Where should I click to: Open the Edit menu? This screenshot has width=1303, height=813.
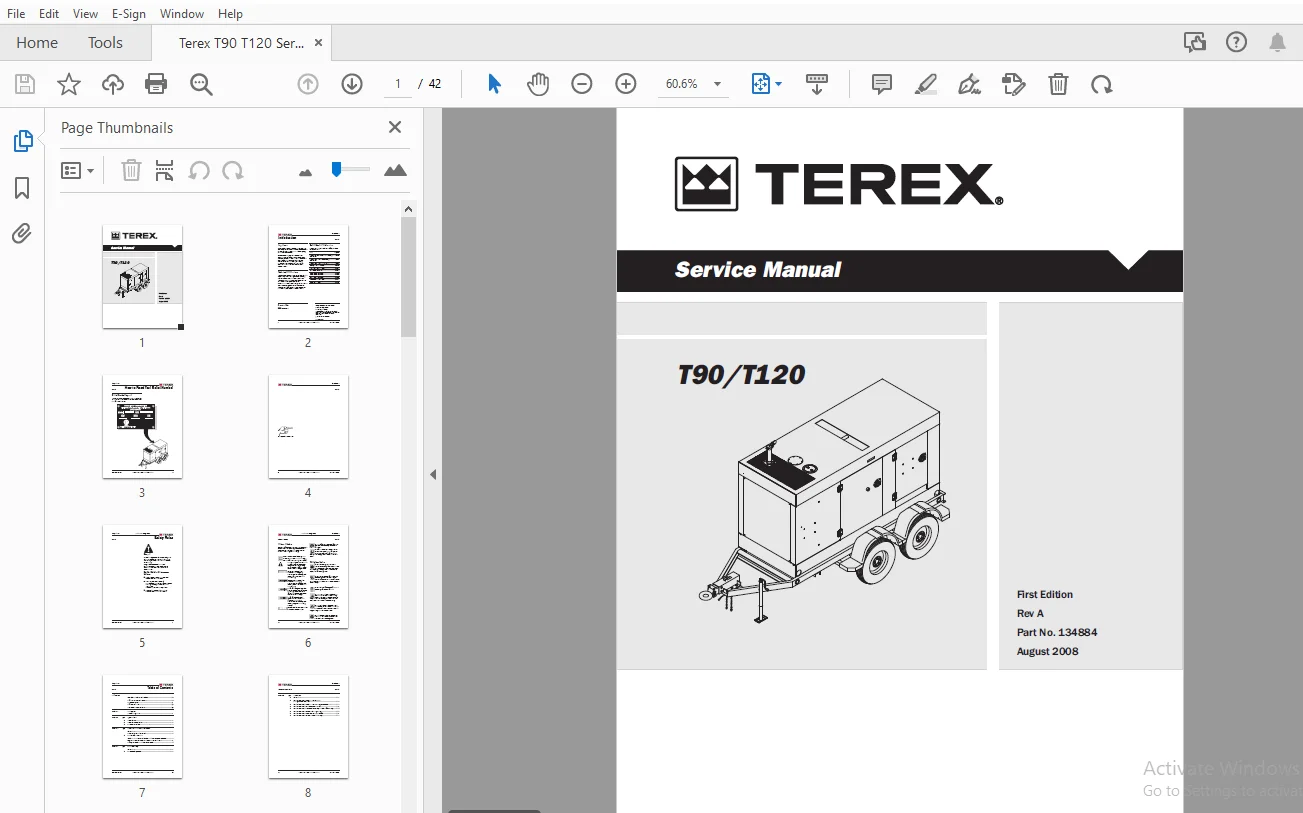pyautogui.click(x=49, y=14)
